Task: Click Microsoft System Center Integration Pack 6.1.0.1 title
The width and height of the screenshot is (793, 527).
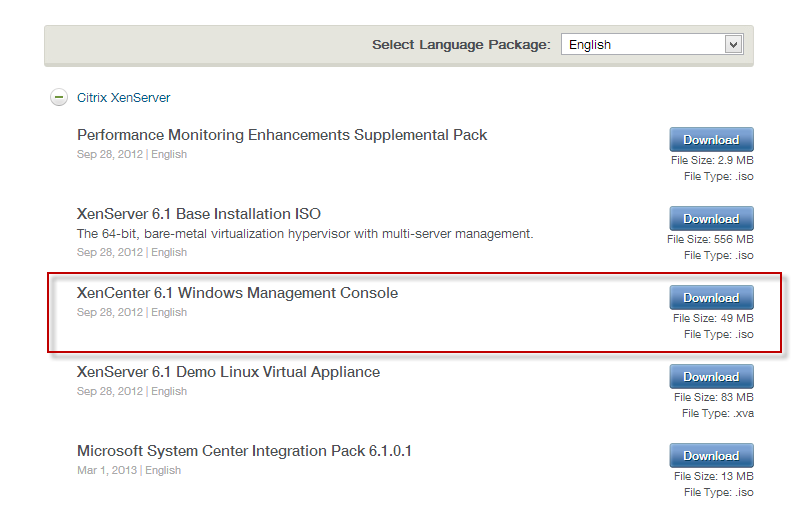Action: click(244, 451)
